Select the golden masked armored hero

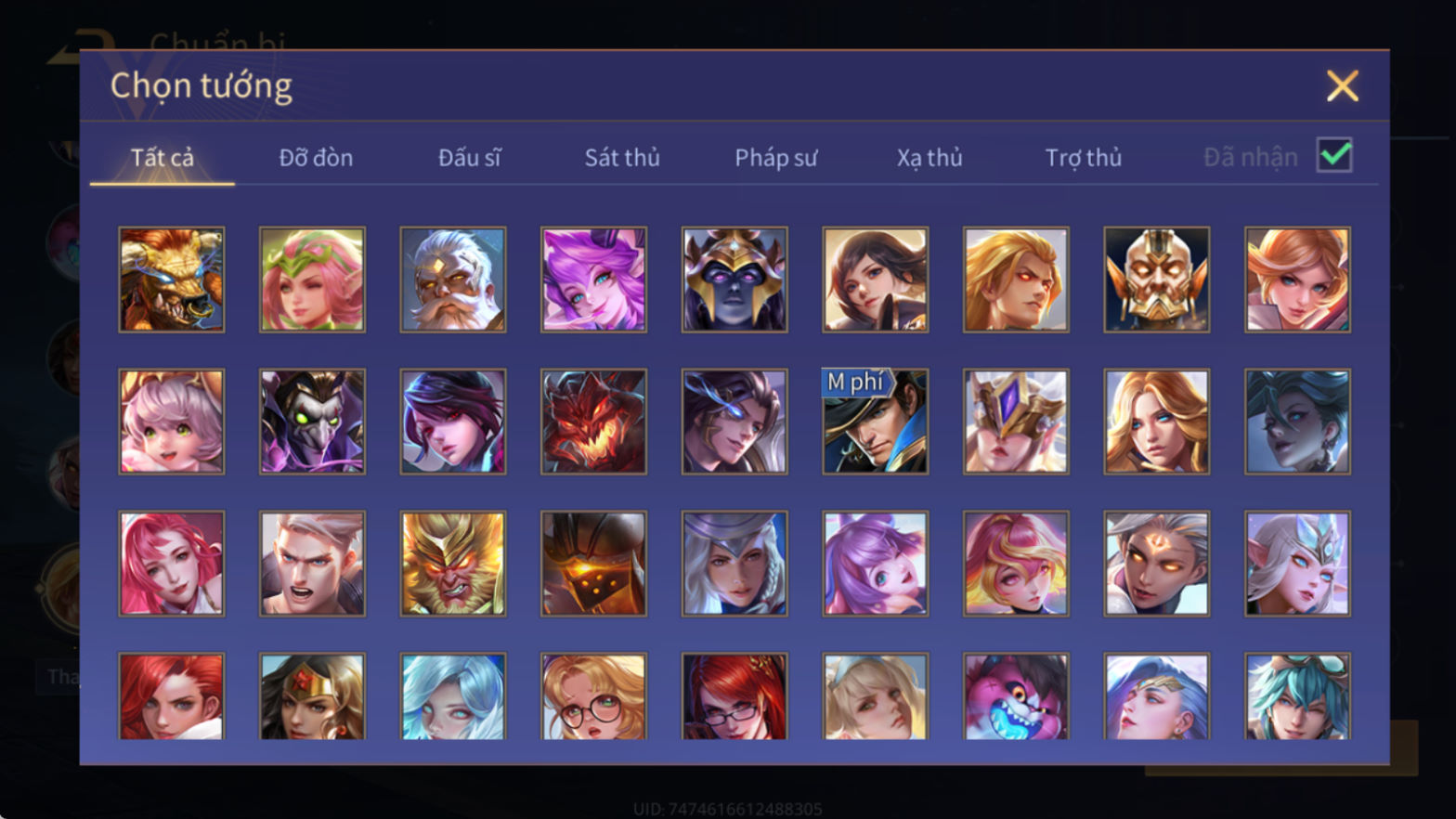point(1157,279)
